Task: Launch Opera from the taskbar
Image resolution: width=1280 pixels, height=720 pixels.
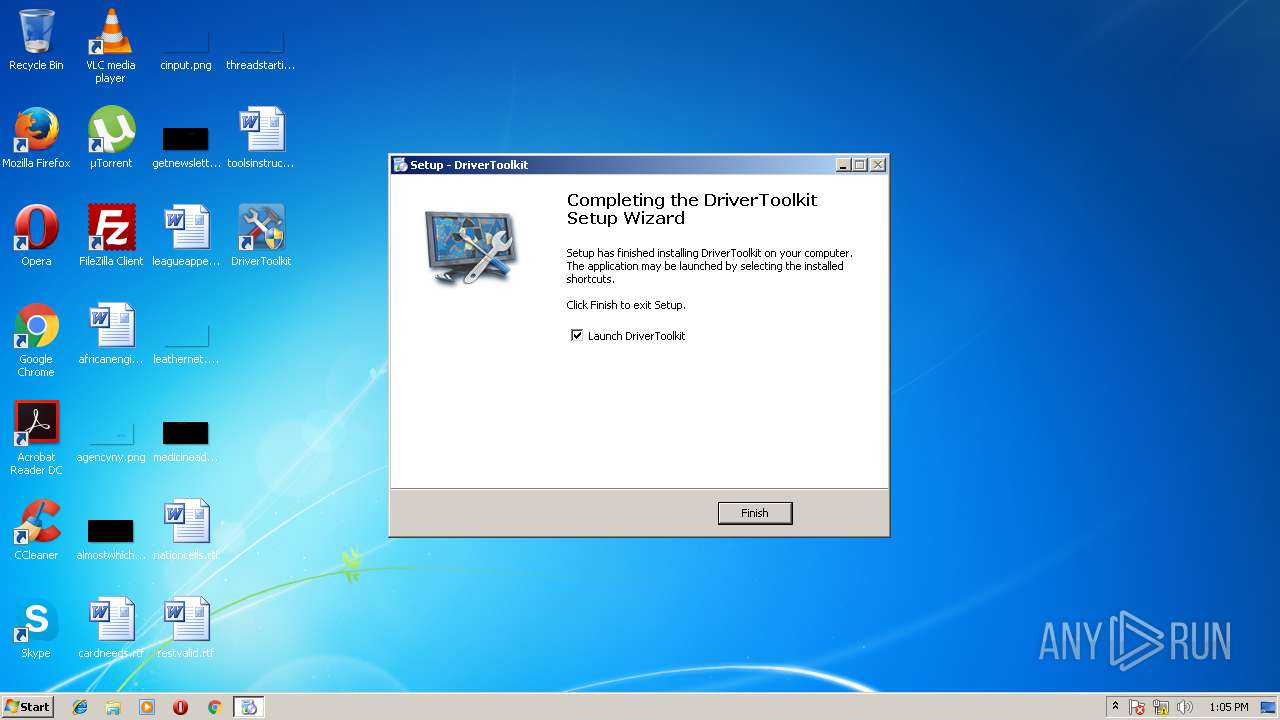Action: [180, 707]
